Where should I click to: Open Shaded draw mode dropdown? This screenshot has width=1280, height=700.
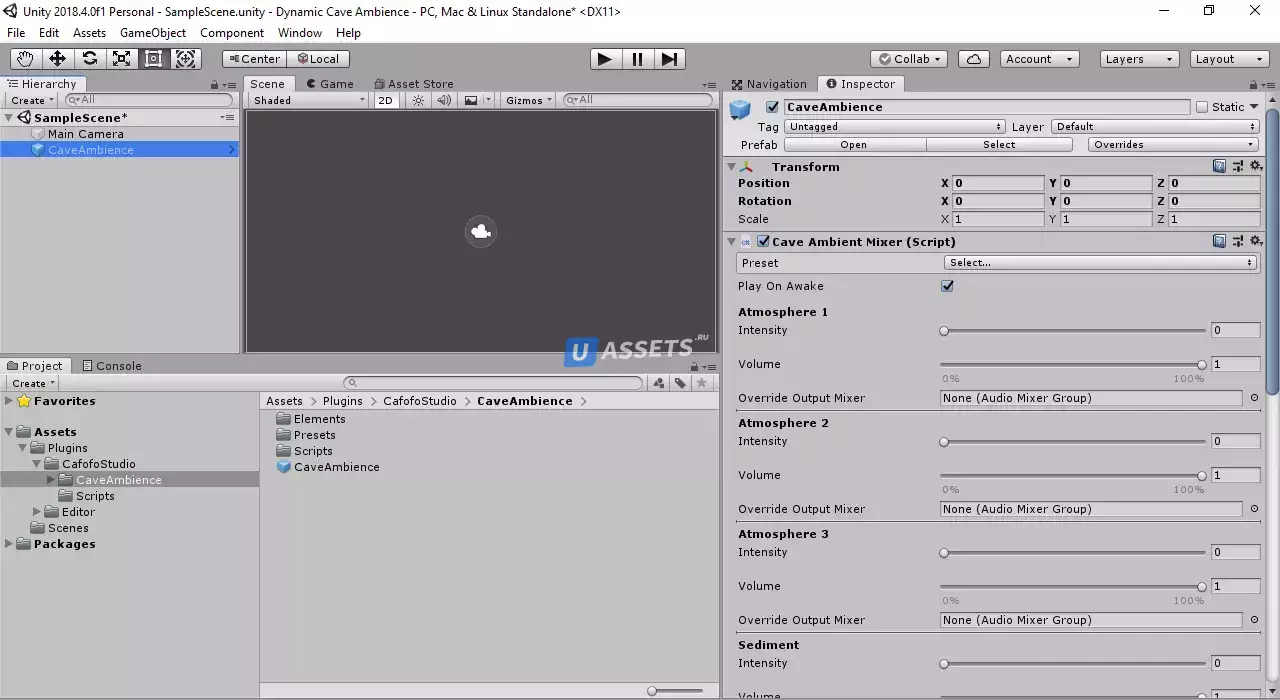(309, 100)
